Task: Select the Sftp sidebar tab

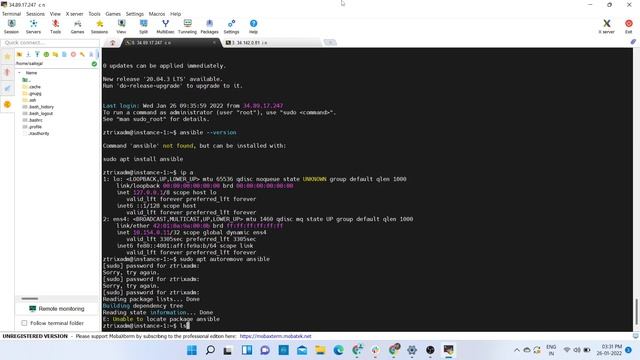Action: point(7,104)
